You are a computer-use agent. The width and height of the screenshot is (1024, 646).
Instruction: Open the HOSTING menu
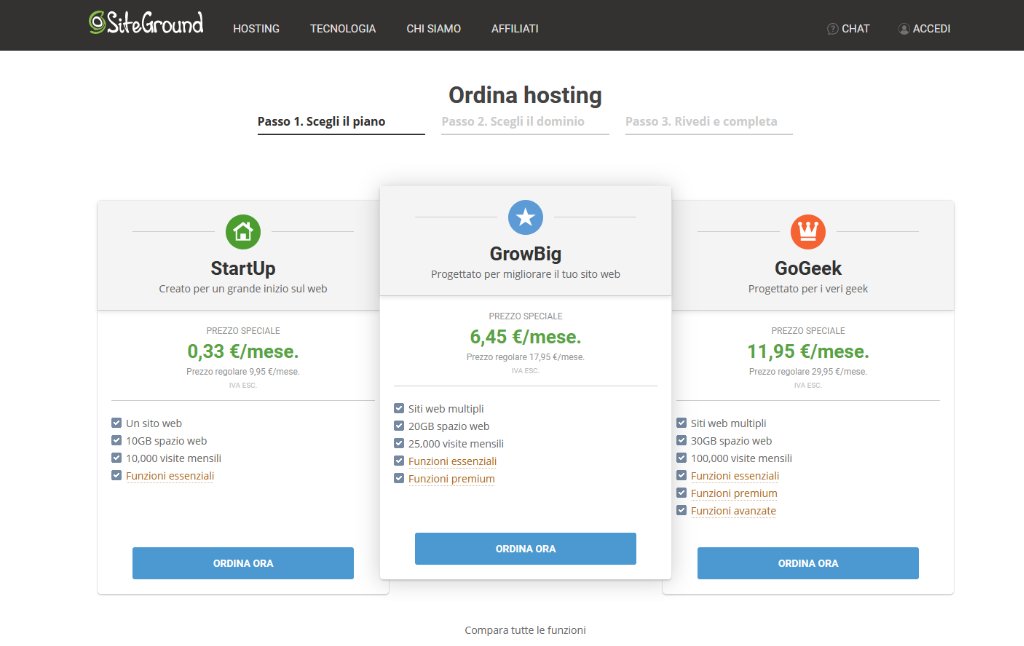[x=256, y=29]
